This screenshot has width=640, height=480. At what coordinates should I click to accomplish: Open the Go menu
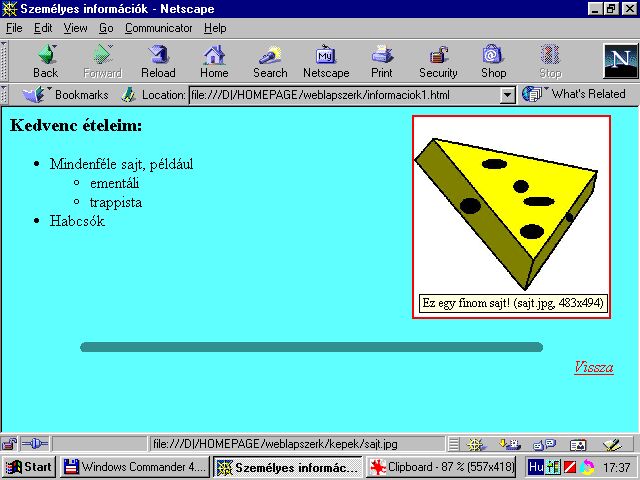[x=106, y=28]
